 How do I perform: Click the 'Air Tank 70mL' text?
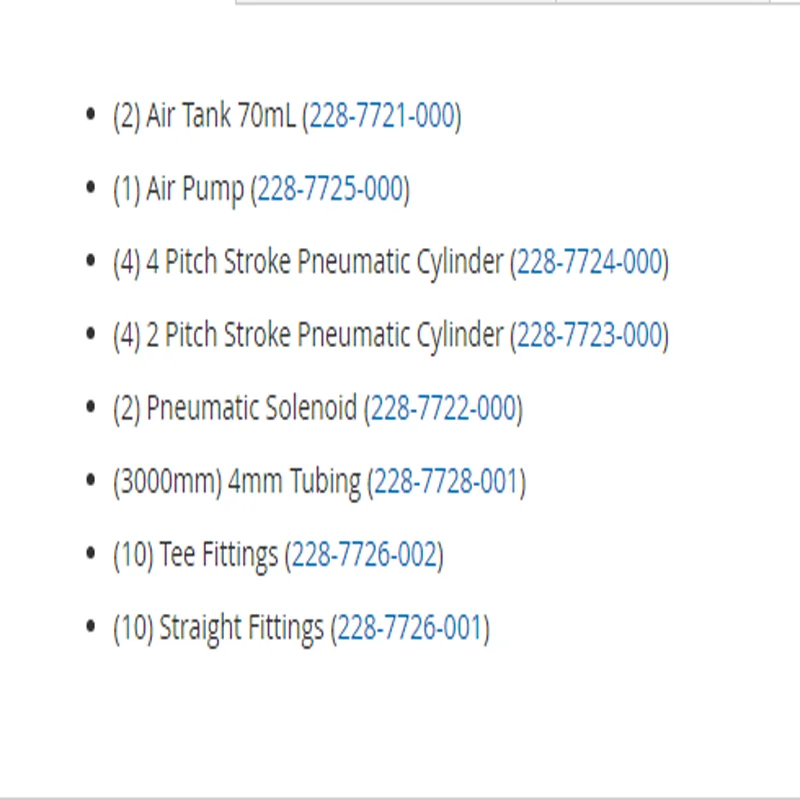click(x=221, y=116)
